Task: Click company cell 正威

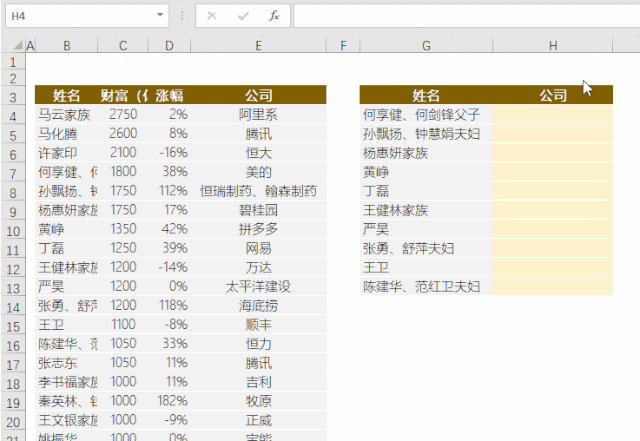Action: [x=258, y=420]
